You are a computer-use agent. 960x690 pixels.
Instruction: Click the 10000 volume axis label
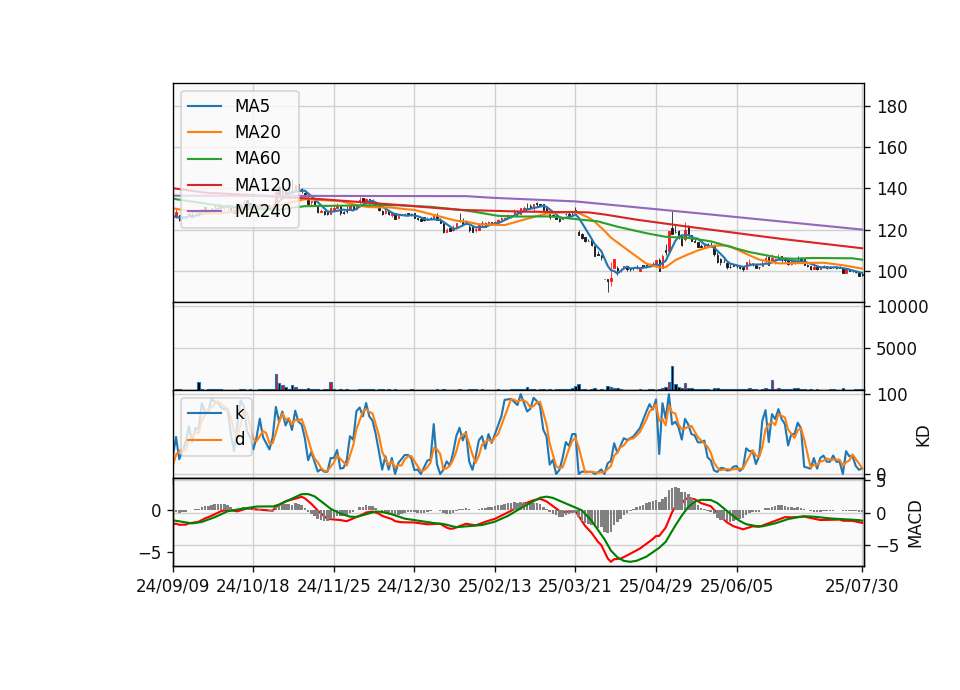(x=902, y=307)
